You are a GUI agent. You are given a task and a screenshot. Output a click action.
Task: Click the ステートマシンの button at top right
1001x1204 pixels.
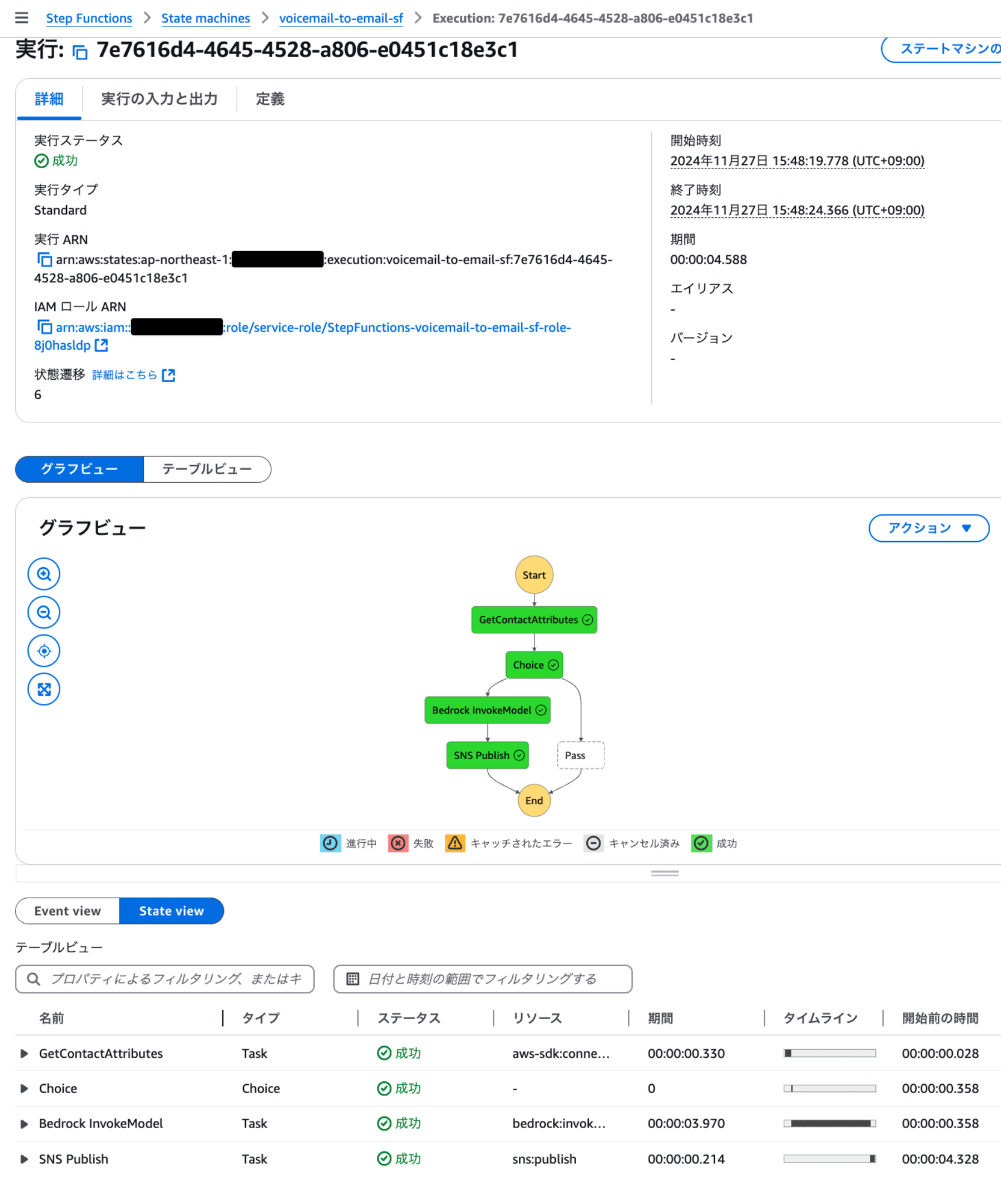[942, 49]
